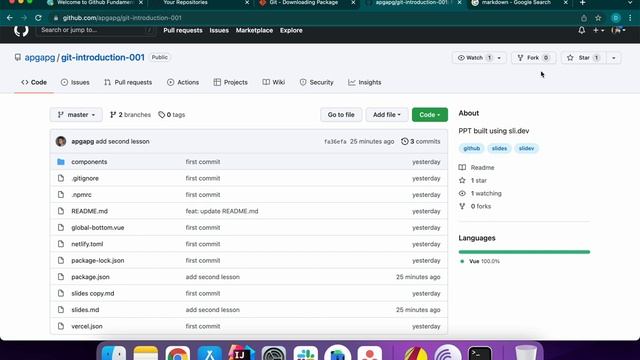Toggle the repository Star button

(583, 58)
